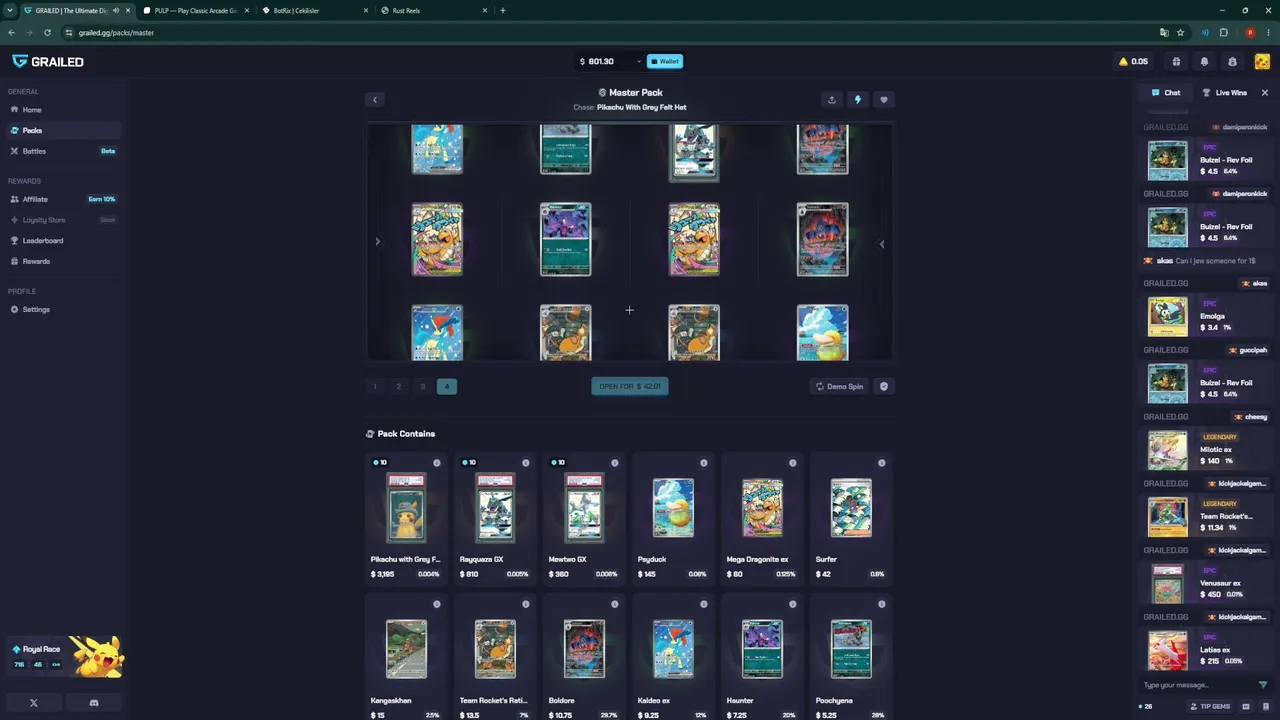Viewport: 1280px width, 720px height.
Task: Switch to the BotRix browser tab
Action: coord(315,10)
